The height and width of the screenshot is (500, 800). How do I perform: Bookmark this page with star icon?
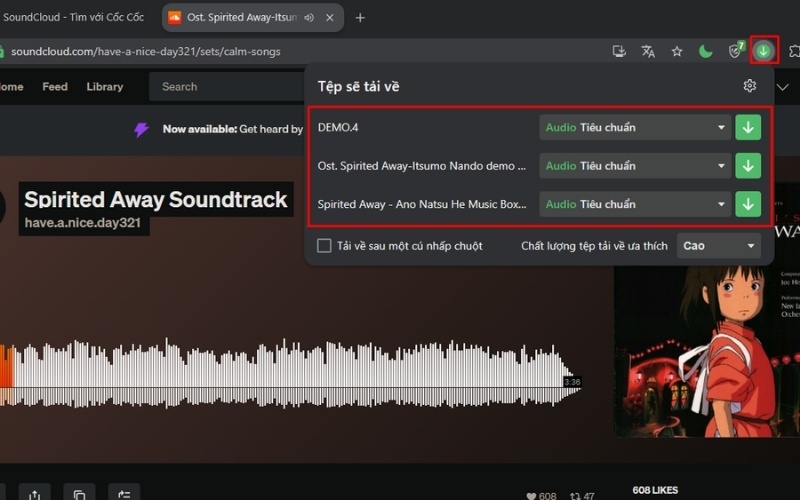click(x=677, y=51)
